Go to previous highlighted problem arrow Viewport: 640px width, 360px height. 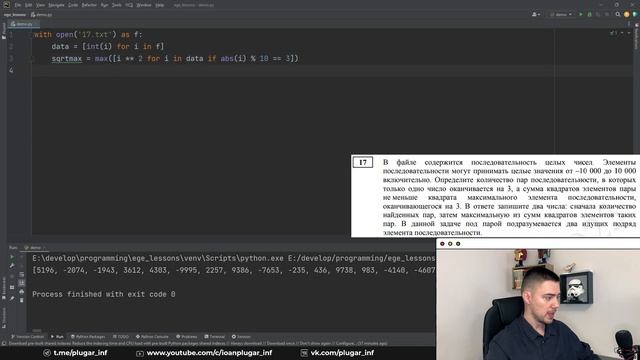(x=622, y=33)
